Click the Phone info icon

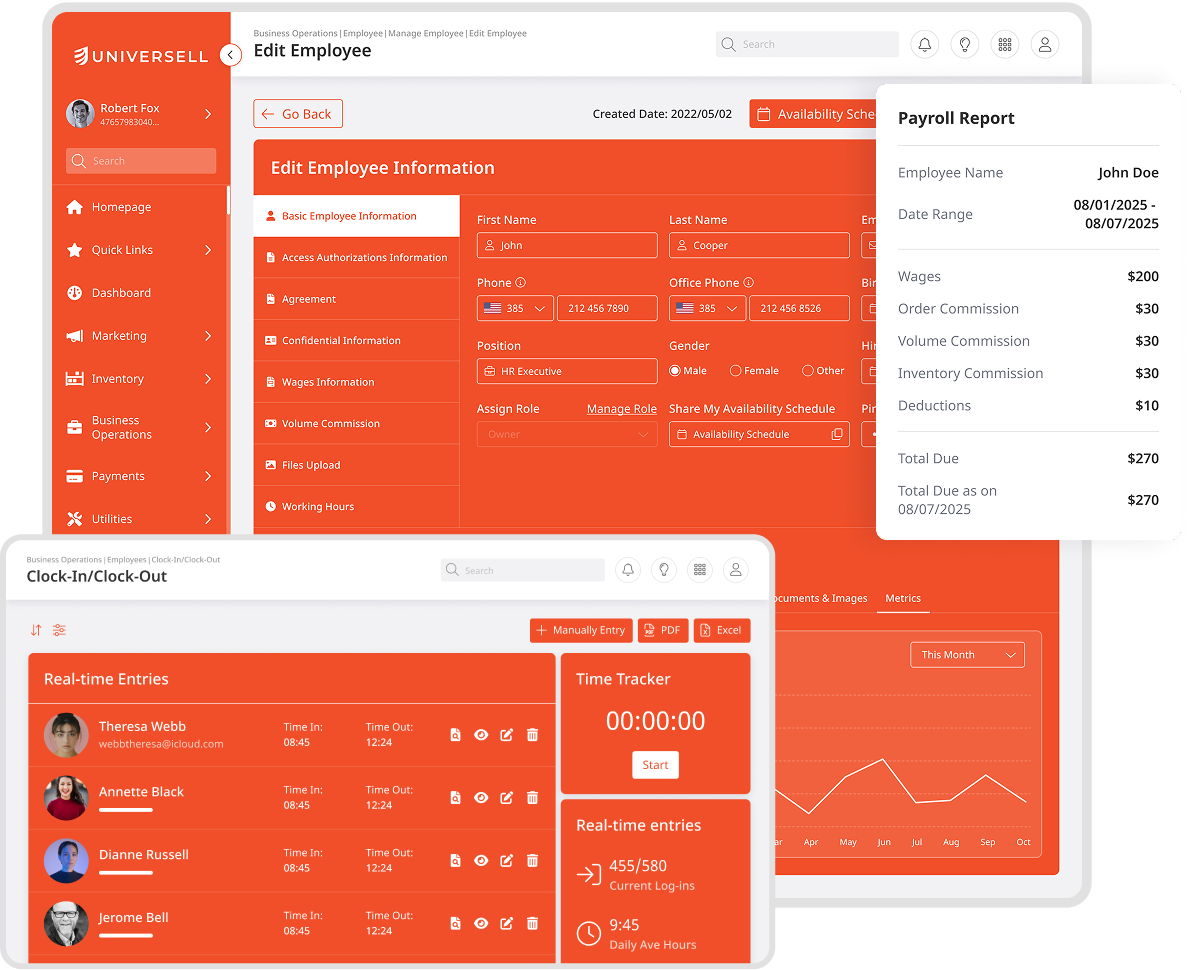click(x=521, y=282)
